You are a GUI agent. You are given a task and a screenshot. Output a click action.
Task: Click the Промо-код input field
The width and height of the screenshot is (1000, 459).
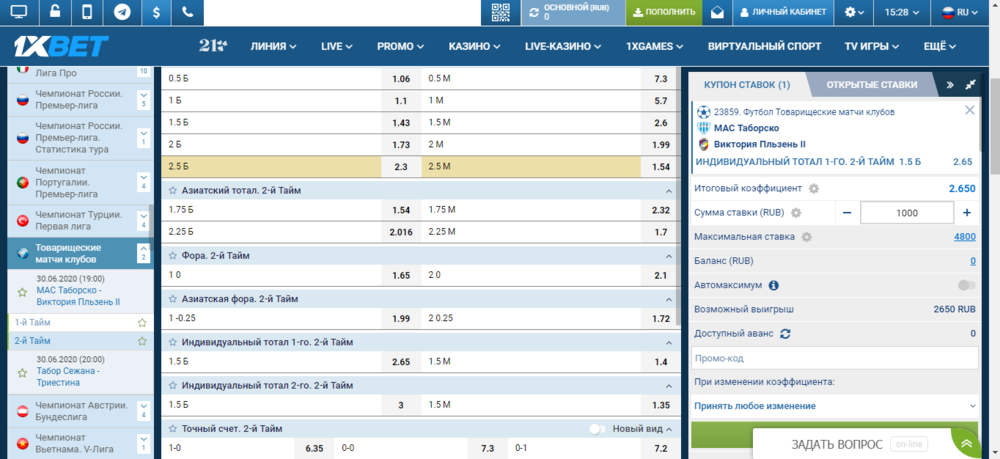[834, 358]
